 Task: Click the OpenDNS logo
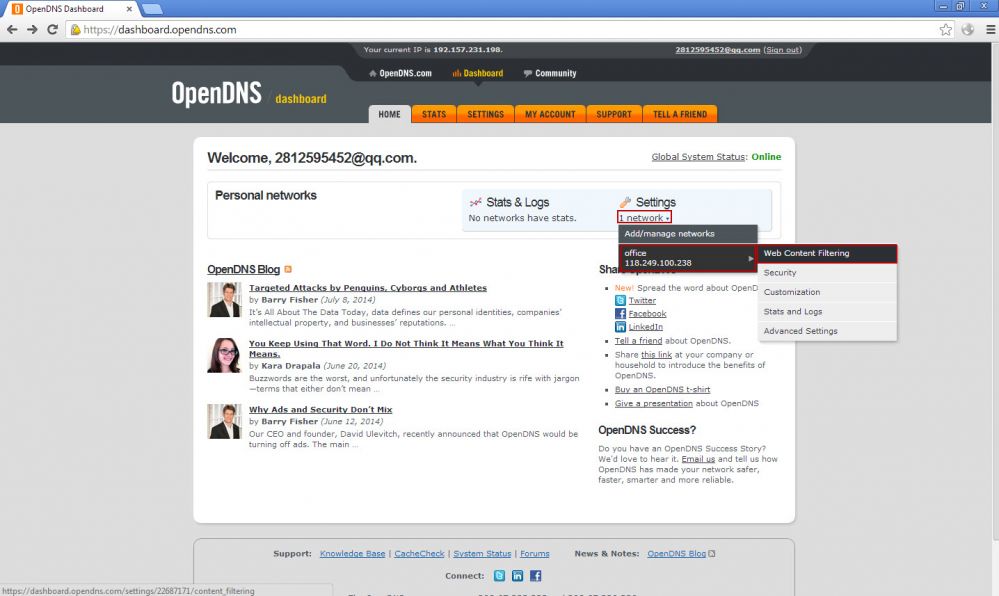pos(217,93)
